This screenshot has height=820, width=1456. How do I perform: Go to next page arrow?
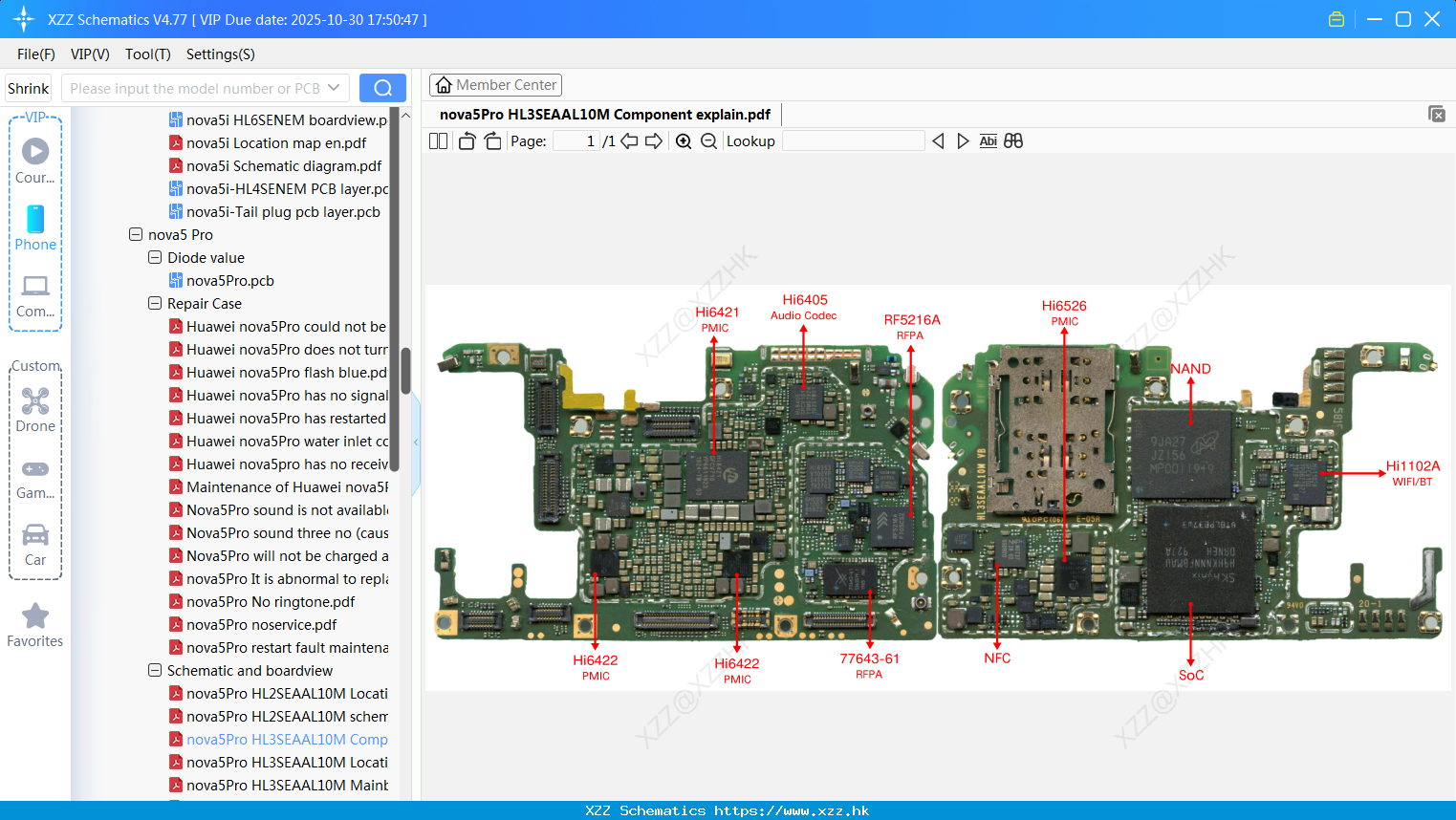pyautogui.click(x=654, y=141)
